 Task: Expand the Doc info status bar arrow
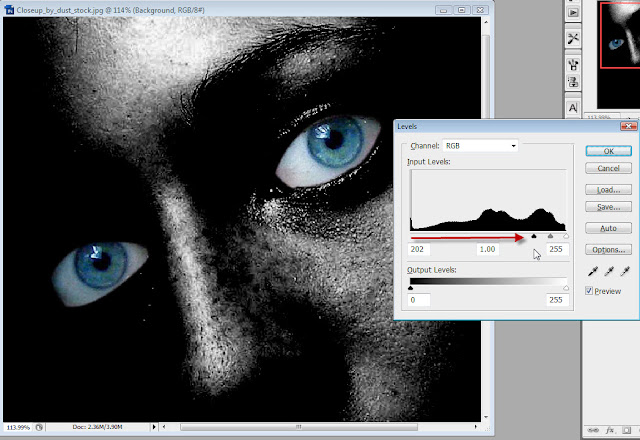pyautogui.click(x=154, y=427)
